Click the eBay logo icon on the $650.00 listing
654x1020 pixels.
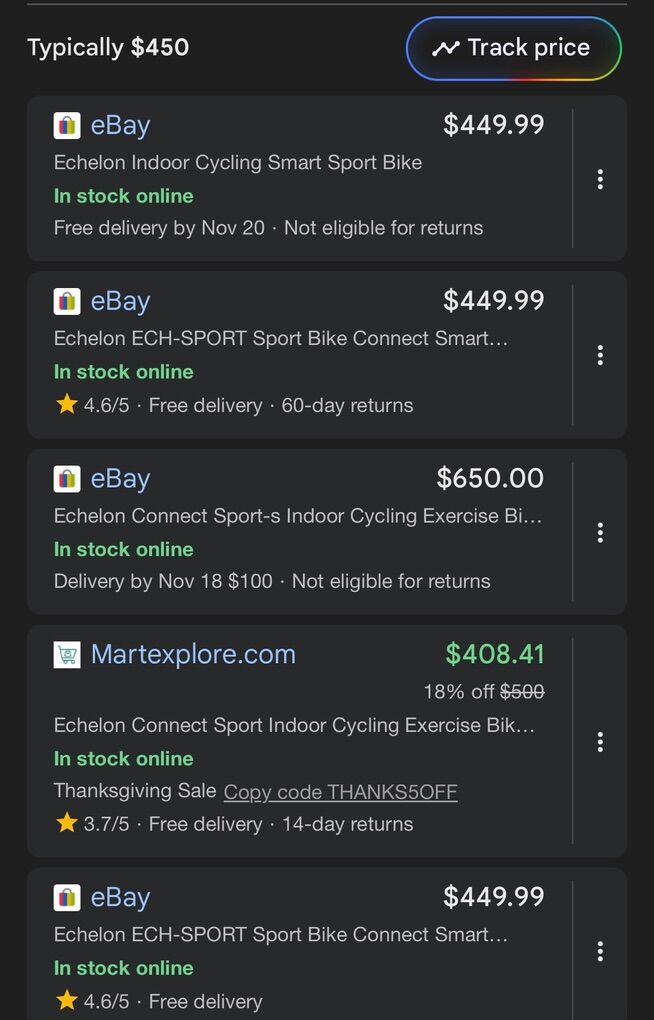click(x=67, y=479)
